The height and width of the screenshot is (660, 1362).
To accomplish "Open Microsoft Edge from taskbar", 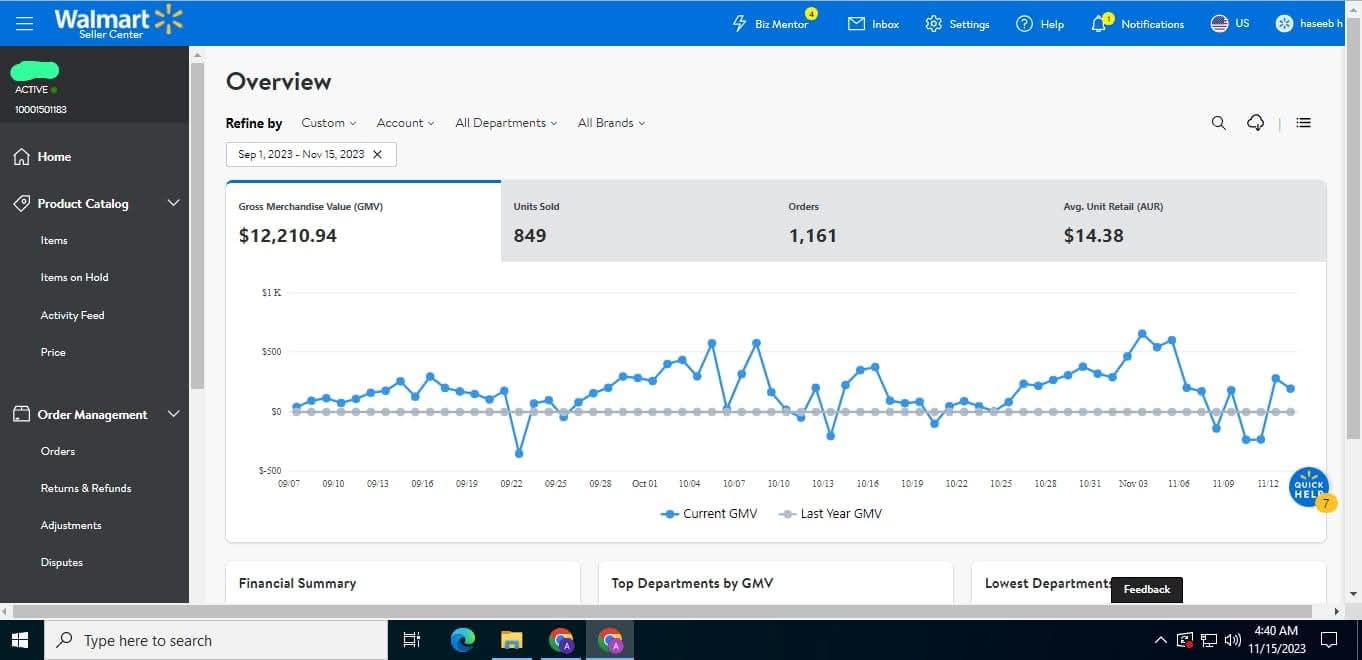I will point(462,640).
